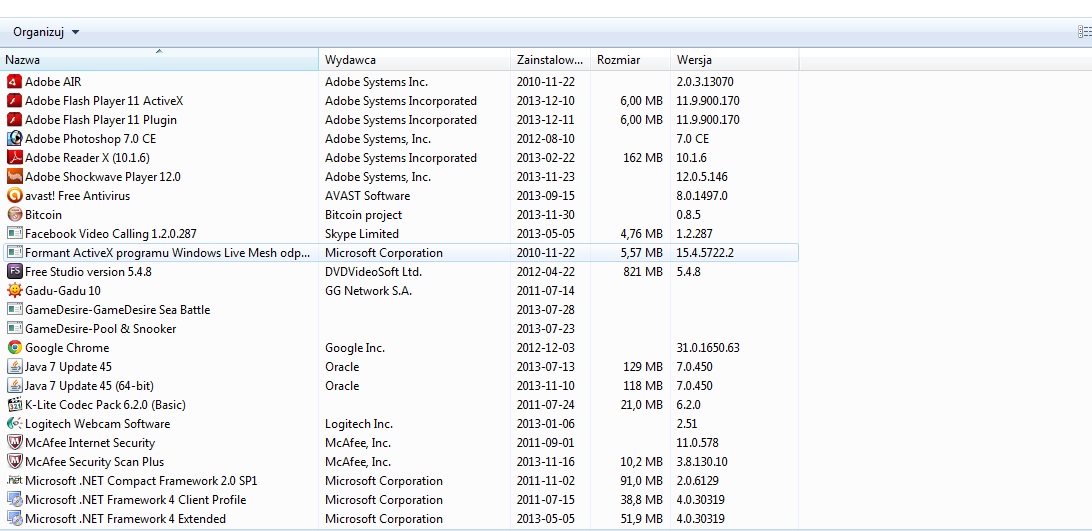This screenshot has height=531, width=1092.
Task: Sort by the Wersja column header
Action: 735,60
